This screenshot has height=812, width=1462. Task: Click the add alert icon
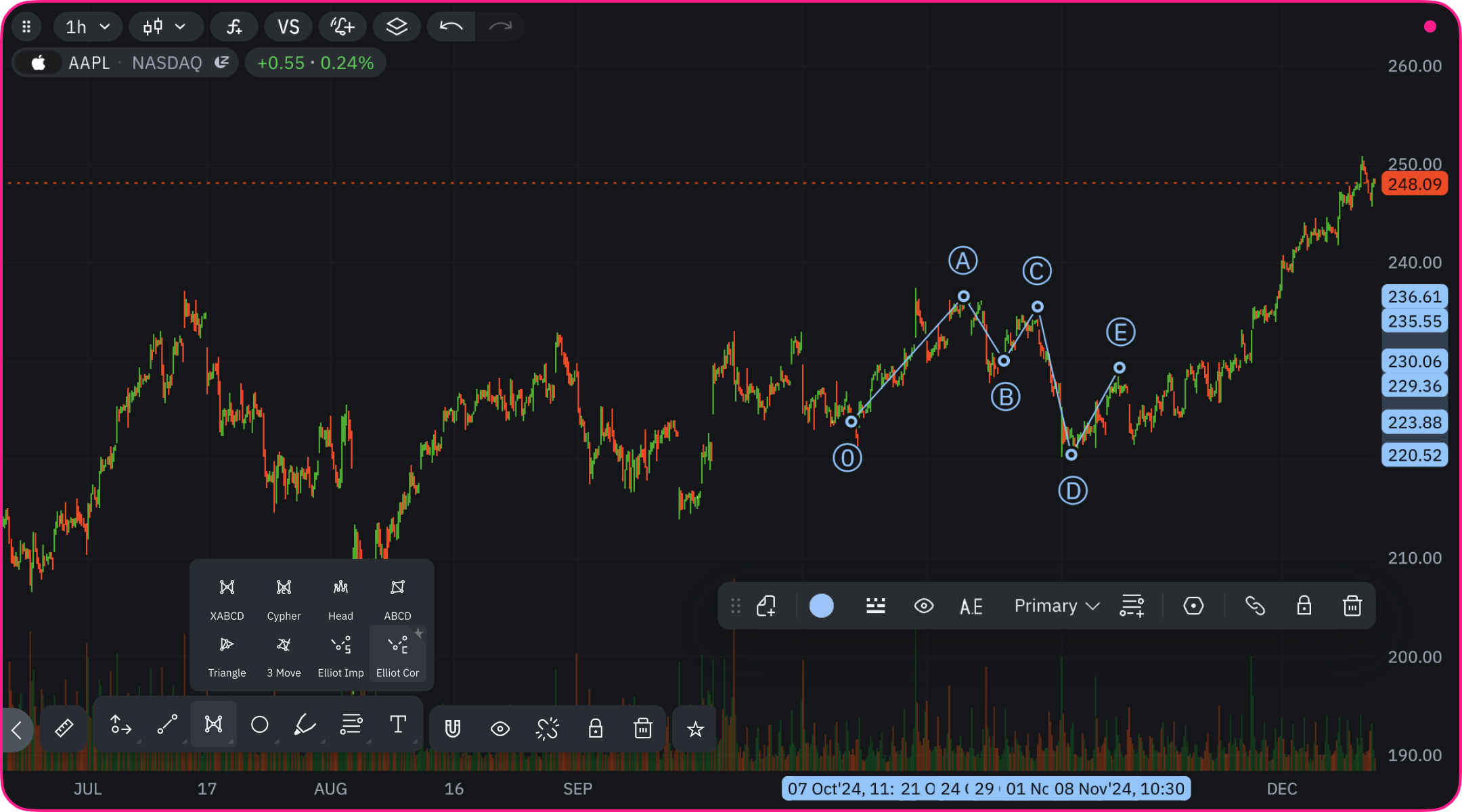[x=342, y=27]
